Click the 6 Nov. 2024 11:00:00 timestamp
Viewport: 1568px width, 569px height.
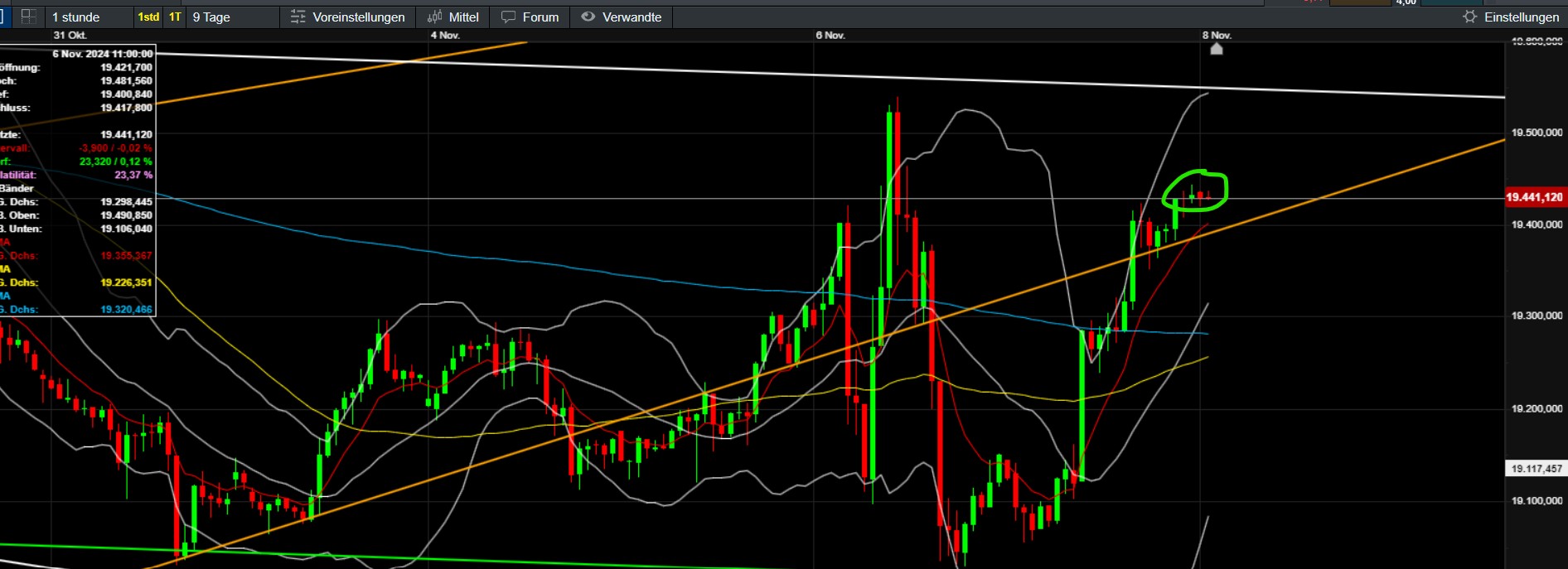tap(103, 54)
